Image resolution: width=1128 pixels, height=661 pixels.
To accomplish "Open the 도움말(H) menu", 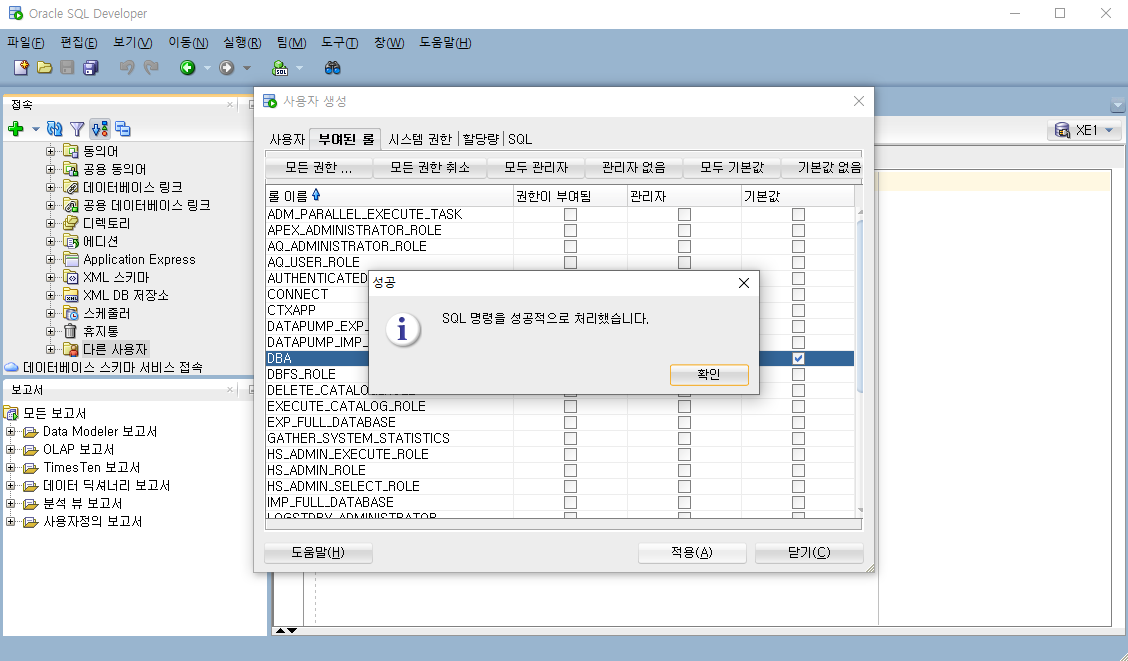I will 445,43.
